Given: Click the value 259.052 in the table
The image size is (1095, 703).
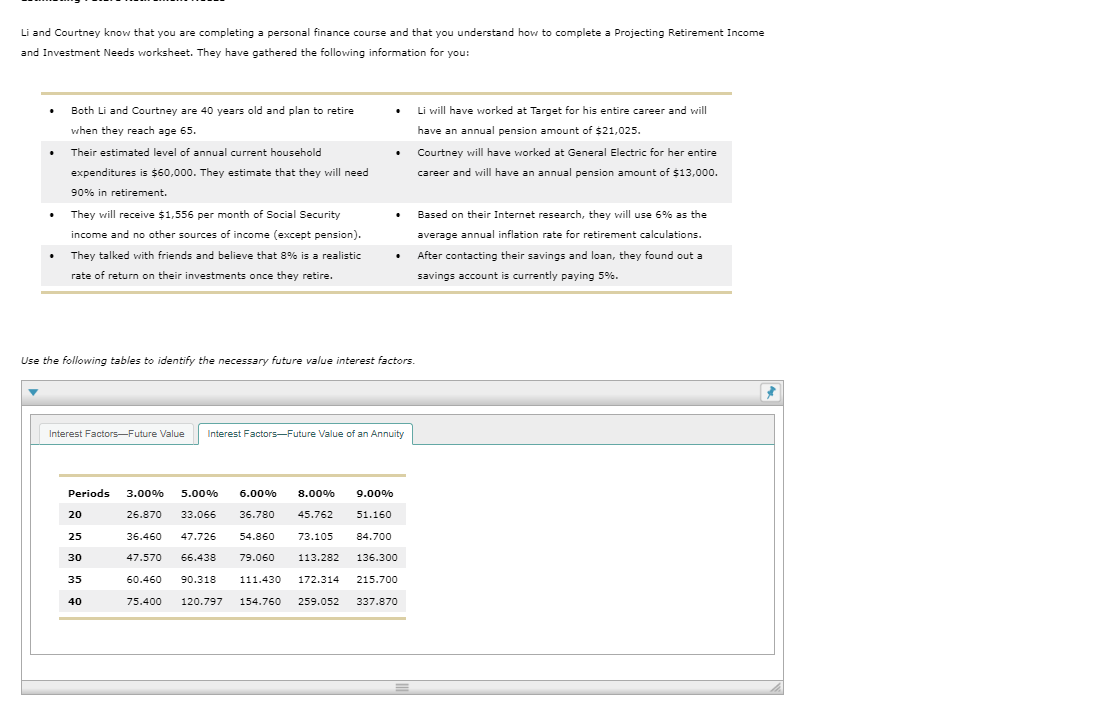Looking at the screenshot, I should (x=320, y=601).
